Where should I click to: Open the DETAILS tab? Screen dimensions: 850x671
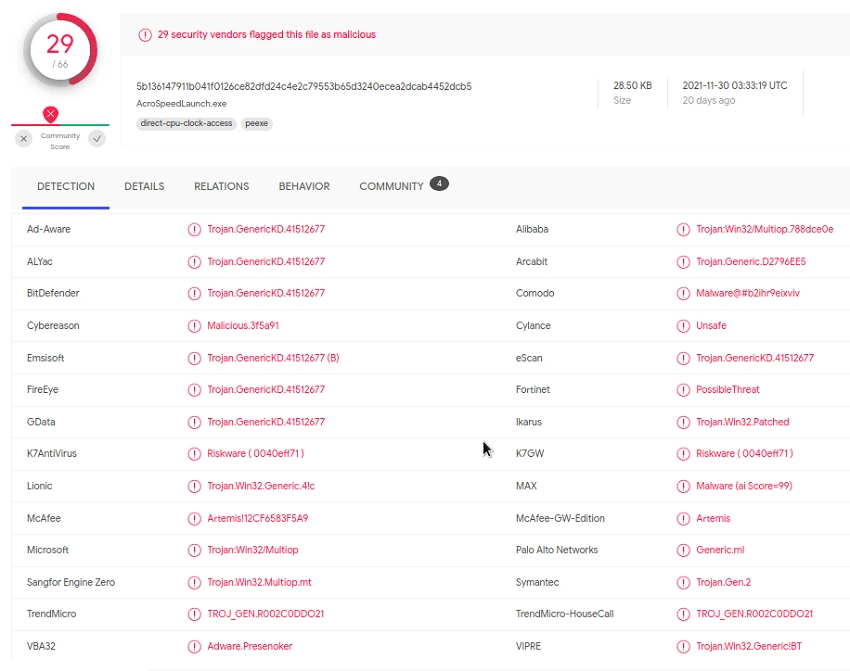coord(144,186)
